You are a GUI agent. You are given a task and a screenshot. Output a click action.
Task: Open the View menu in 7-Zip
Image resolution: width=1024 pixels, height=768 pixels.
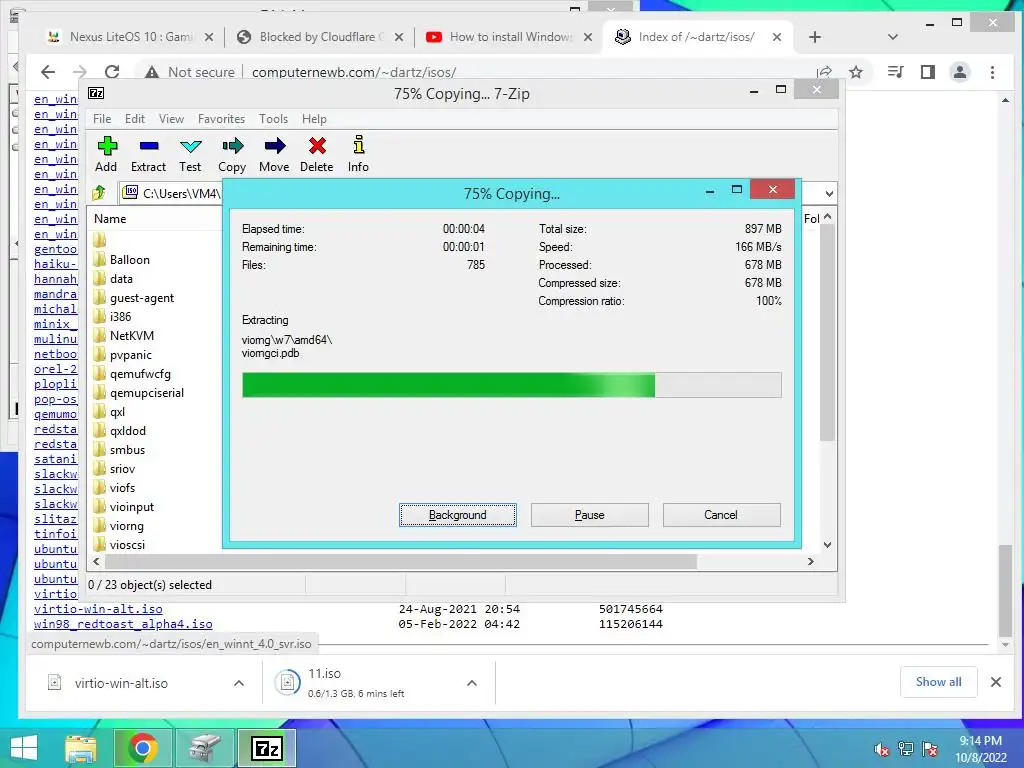[171, 119]
